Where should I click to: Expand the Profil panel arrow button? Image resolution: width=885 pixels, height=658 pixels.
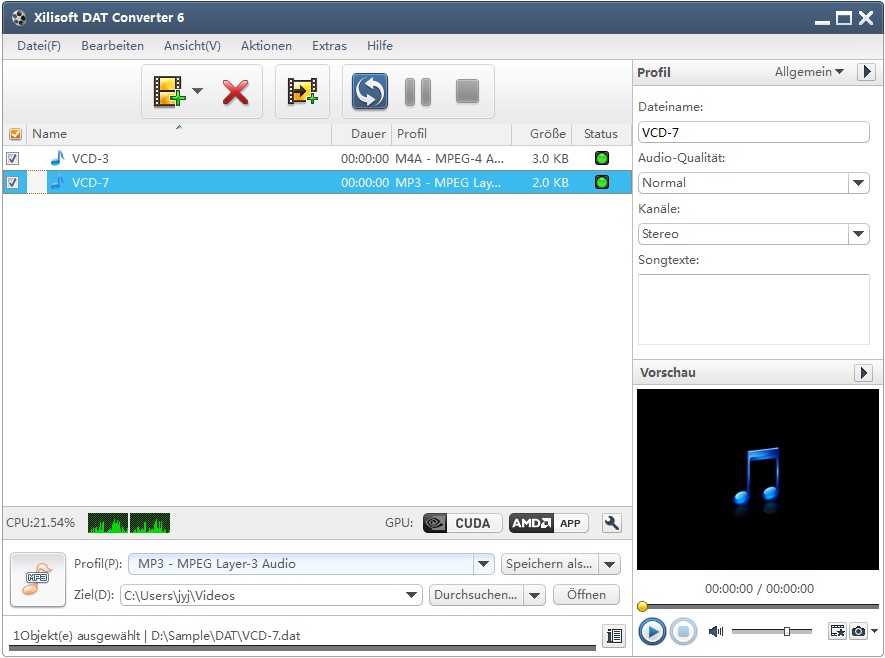[866, 72]
